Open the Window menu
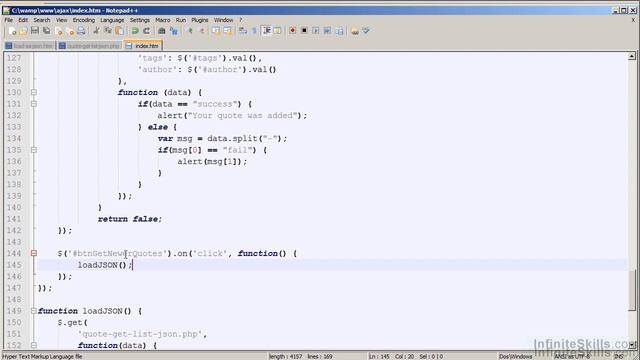Viewport: 640px width, 360px height. (x=224, y=20)
